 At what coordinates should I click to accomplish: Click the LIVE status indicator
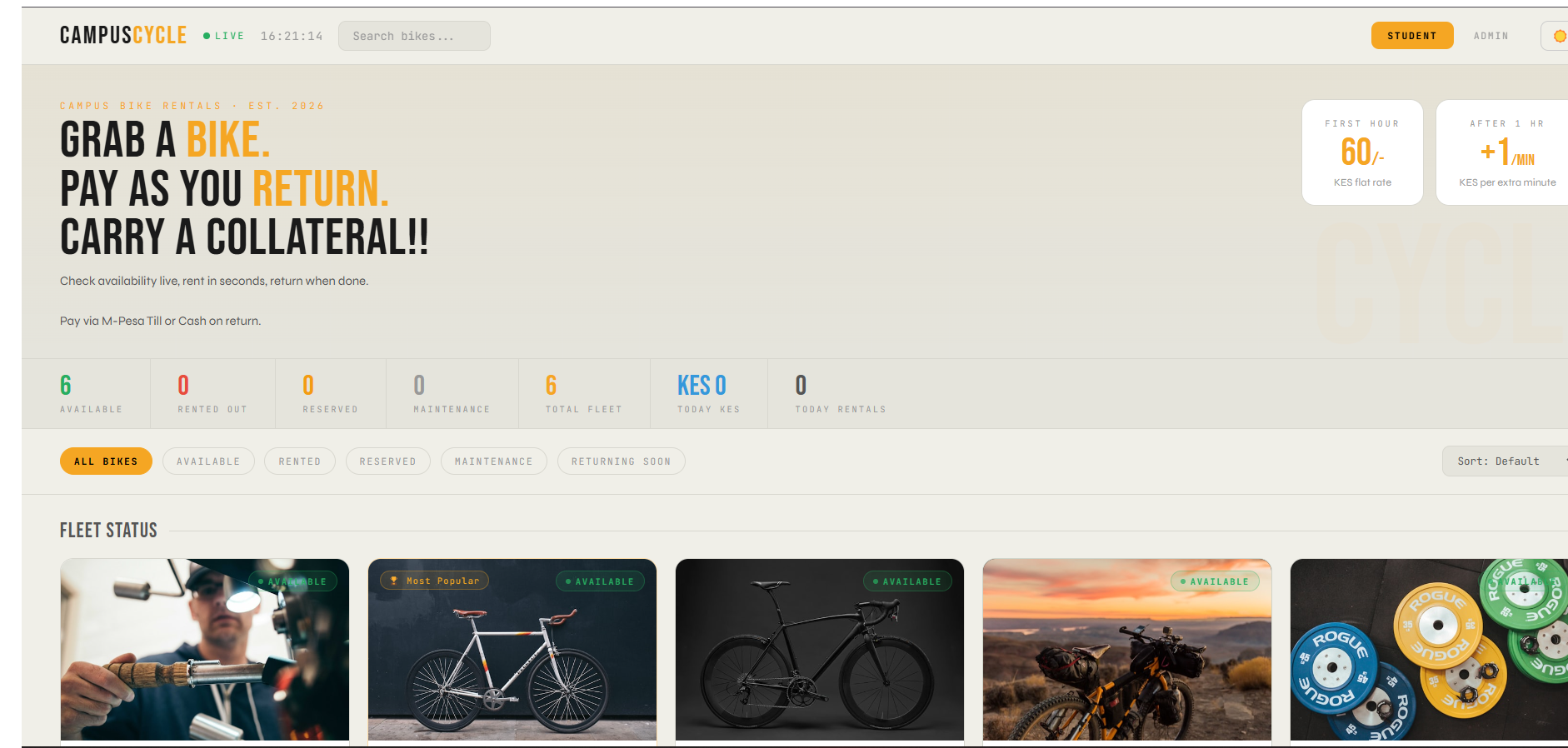pos(223,36)
